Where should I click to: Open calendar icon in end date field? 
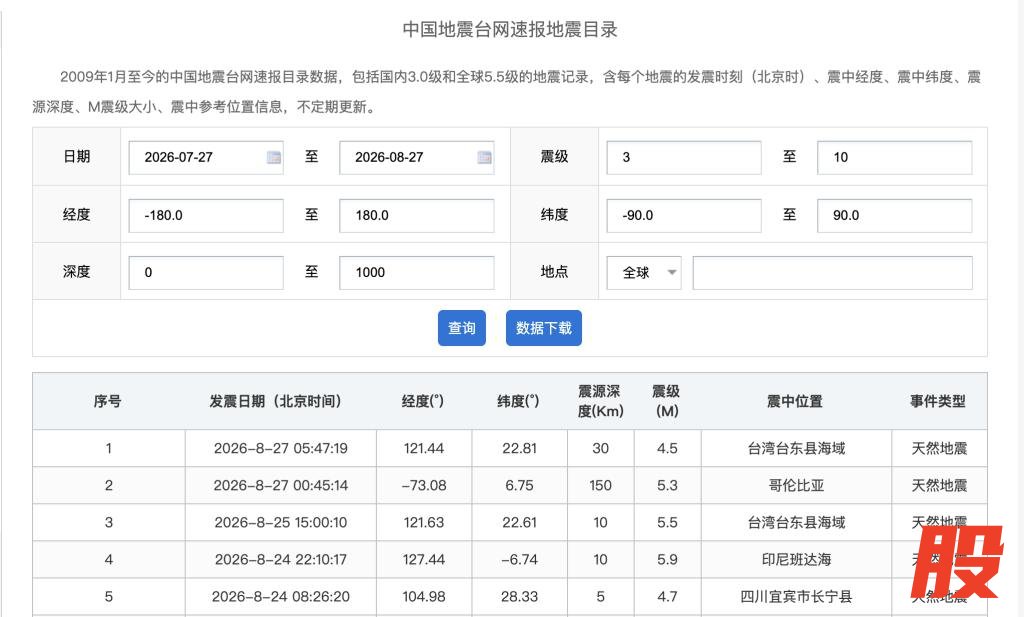tap(485, 157)
